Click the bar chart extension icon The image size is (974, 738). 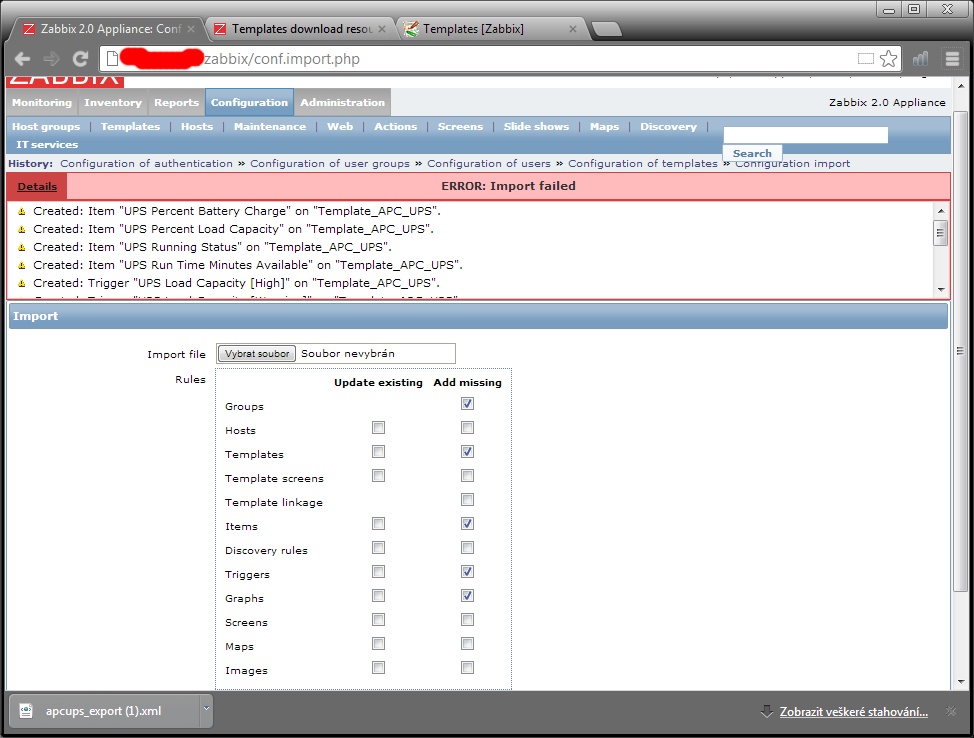click(921, 59)
